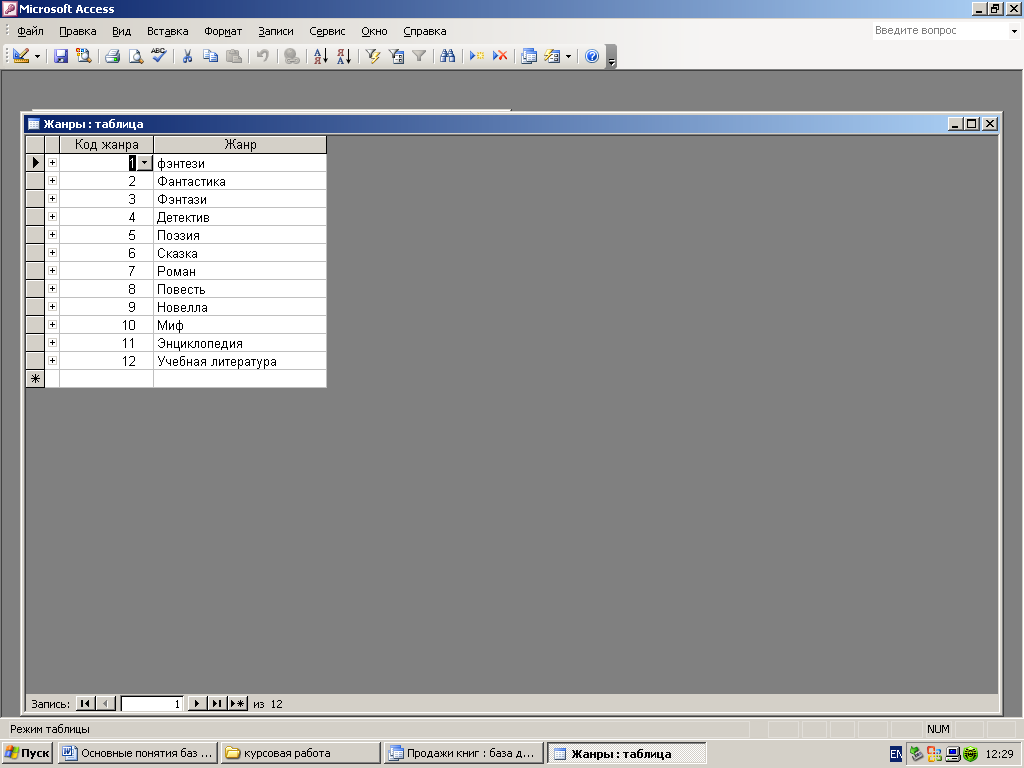Sort ascending А-Я icon

pos(320,56)
